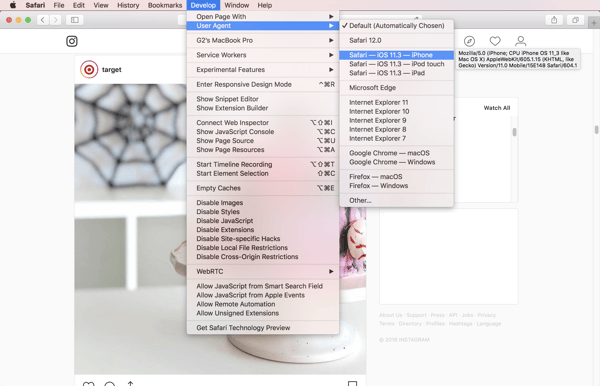Open Instagram activity heart icon

coord(495,41)
